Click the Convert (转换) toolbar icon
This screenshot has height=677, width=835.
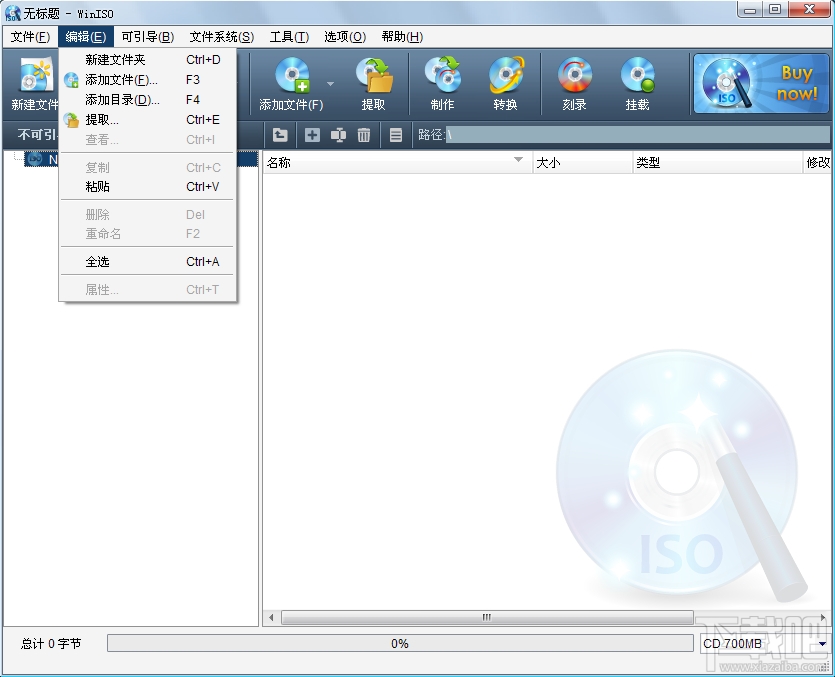[x=505, y=76]
